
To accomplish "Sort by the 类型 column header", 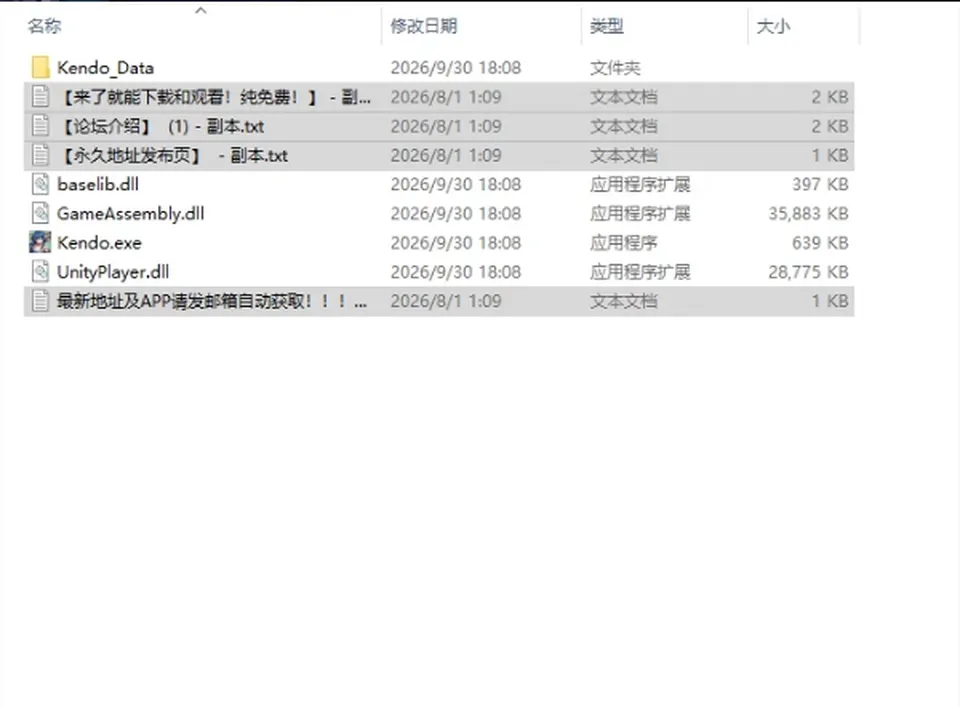I will click(x=607, y=26).
